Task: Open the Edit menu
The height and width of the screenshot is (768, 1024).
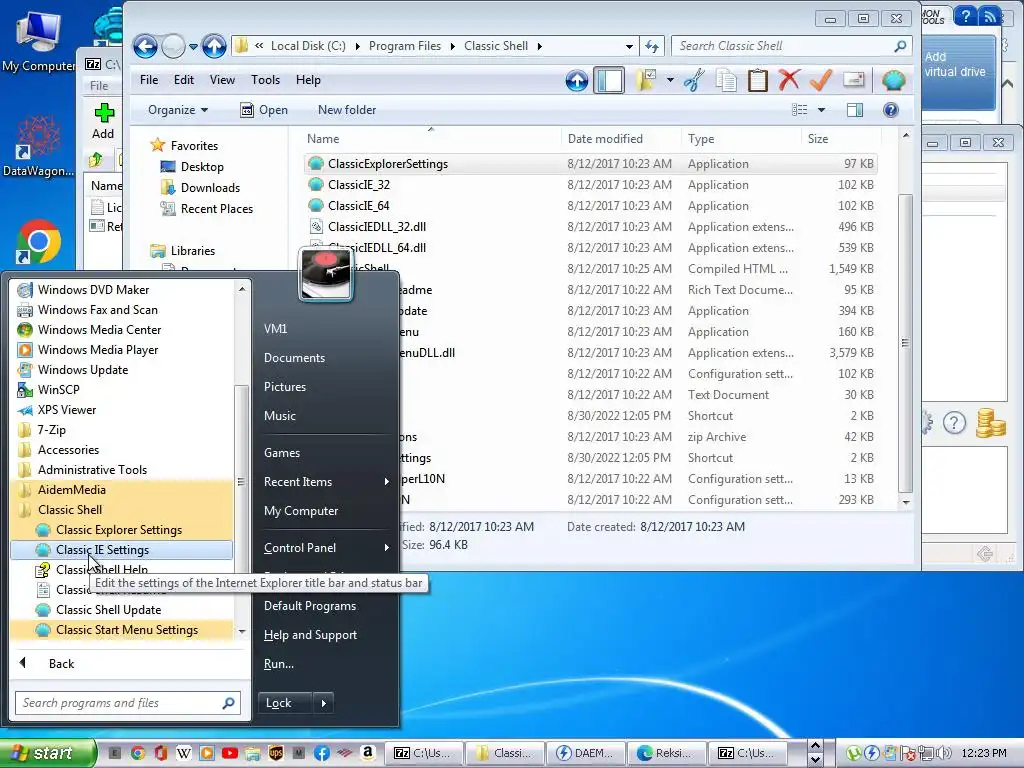Action: [x=184, y=80]
